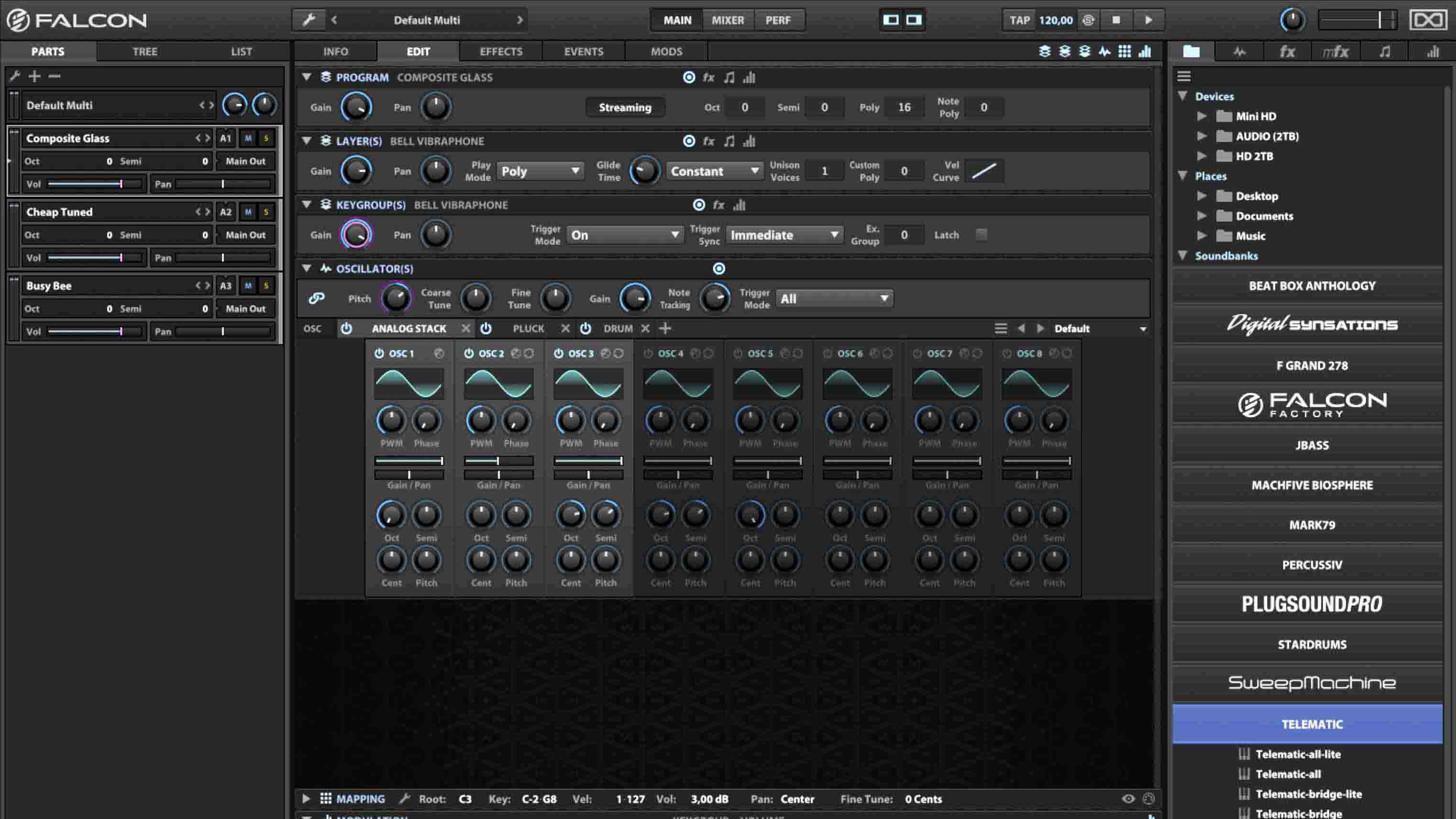
Task: Open the music note events browser tab
Action: 1384,52
